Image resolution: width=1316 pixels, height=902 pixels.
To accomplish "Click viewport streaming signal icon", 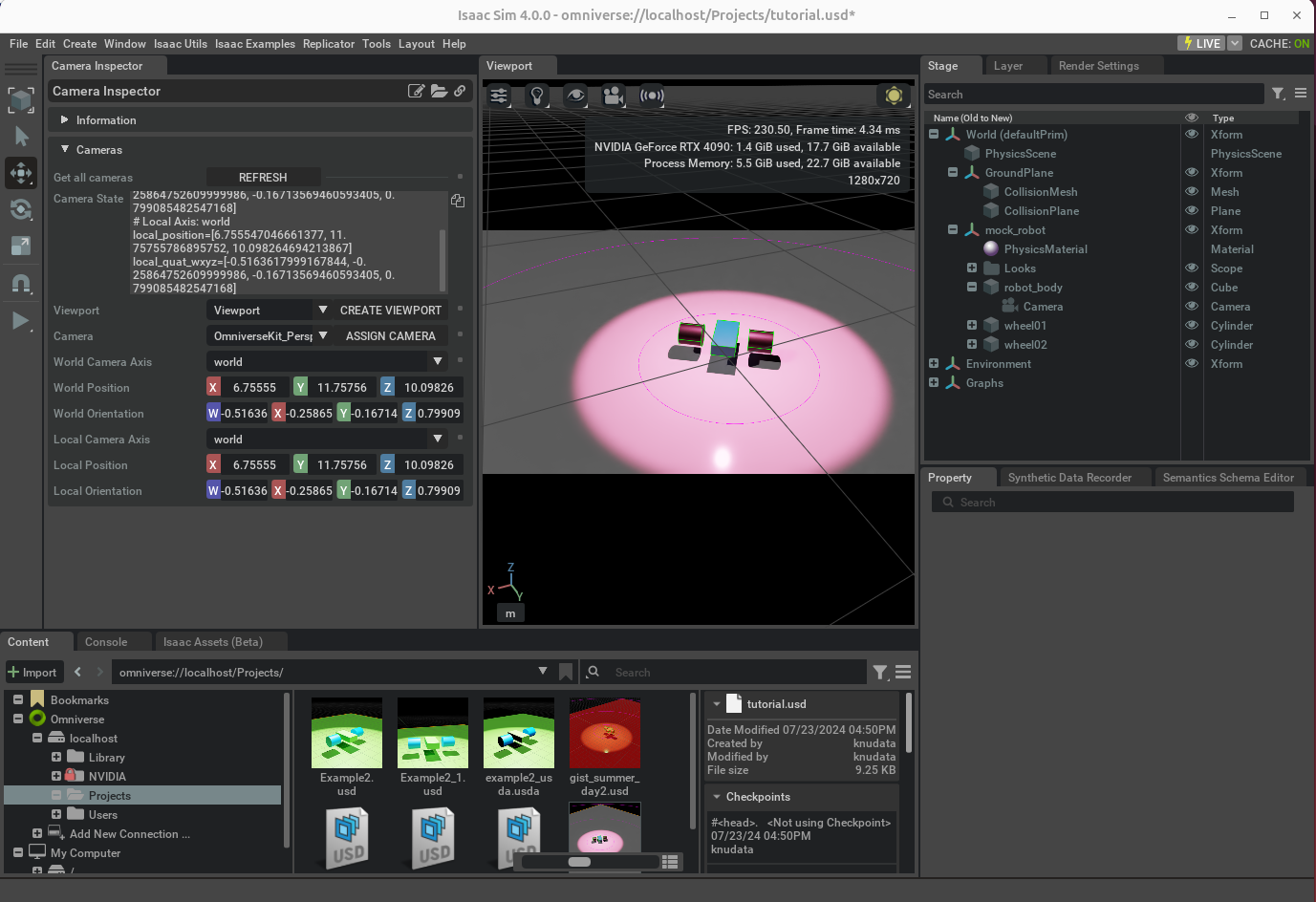I will click(652, 96).
